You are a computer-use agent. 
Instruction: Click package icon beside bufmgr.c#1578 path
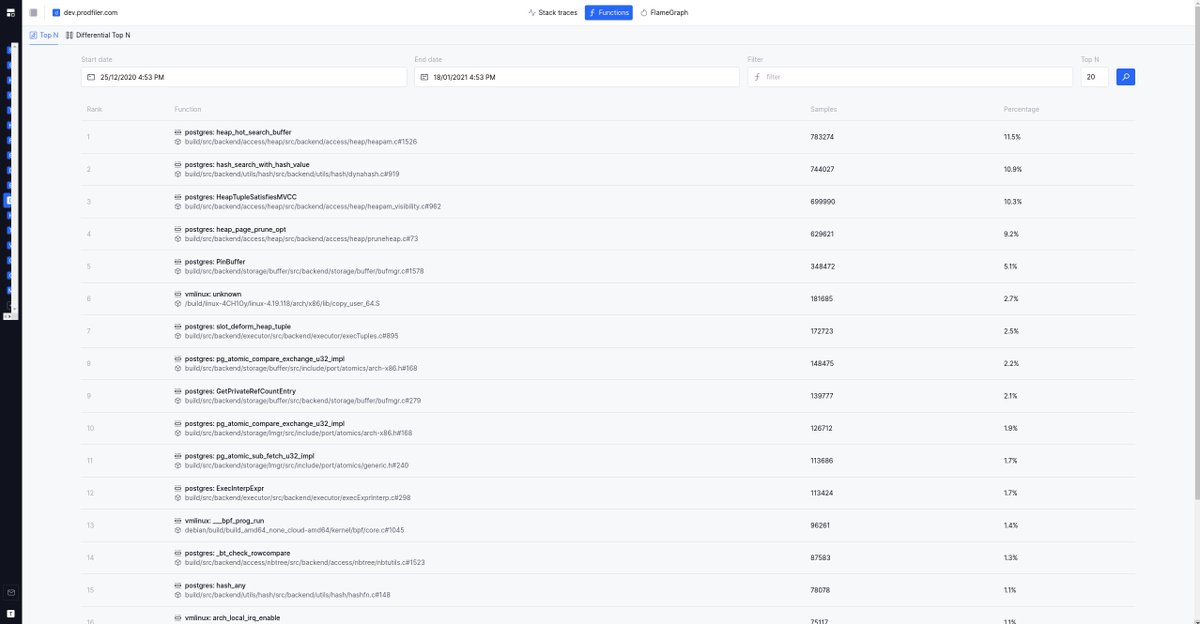(x=178, y=271)
